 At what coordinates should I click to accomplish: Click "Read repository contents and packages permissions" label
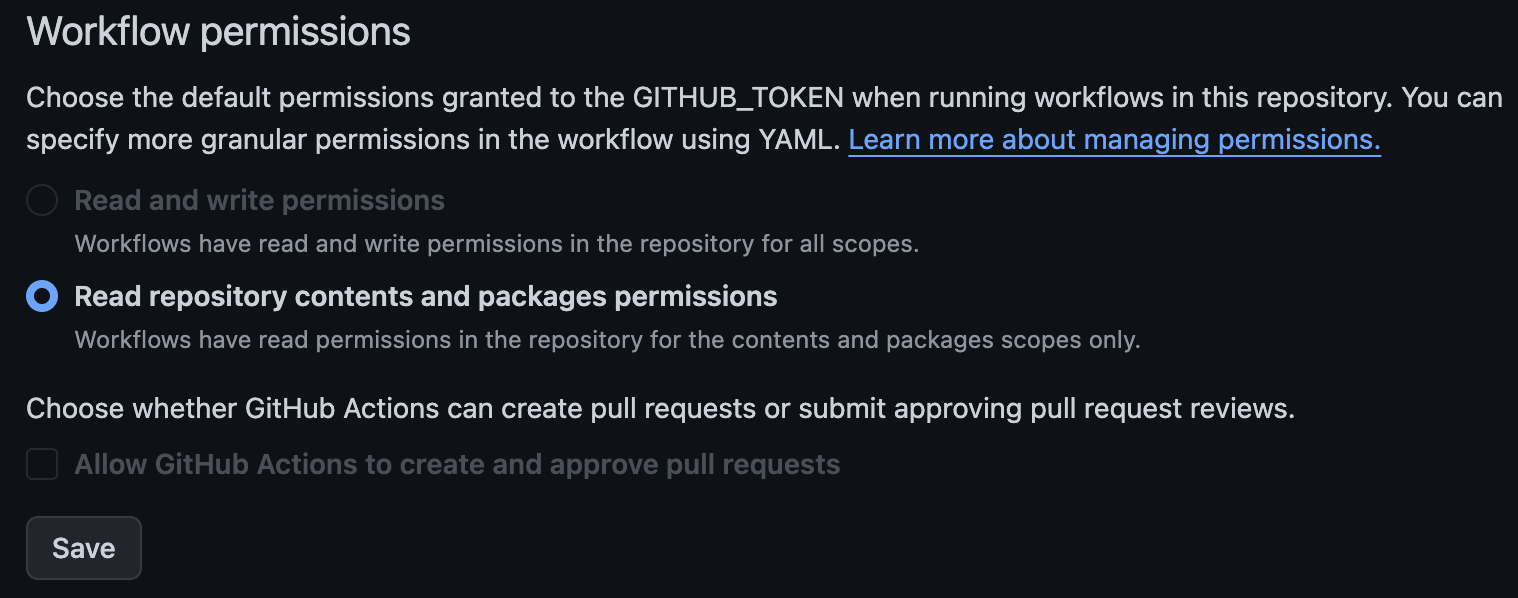425,297
